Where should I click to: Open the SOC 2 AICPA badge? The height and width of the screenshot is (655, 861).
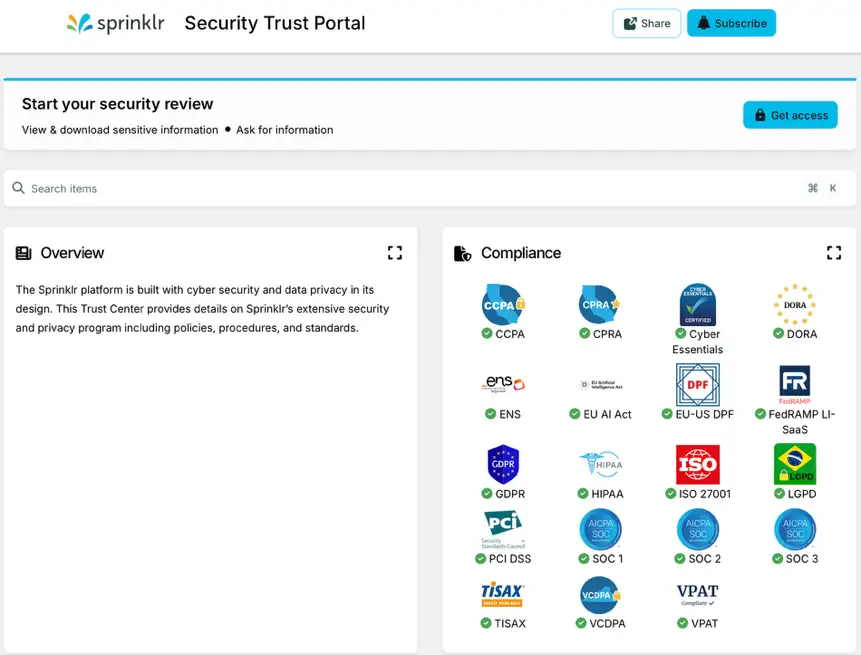pos(698,529)
